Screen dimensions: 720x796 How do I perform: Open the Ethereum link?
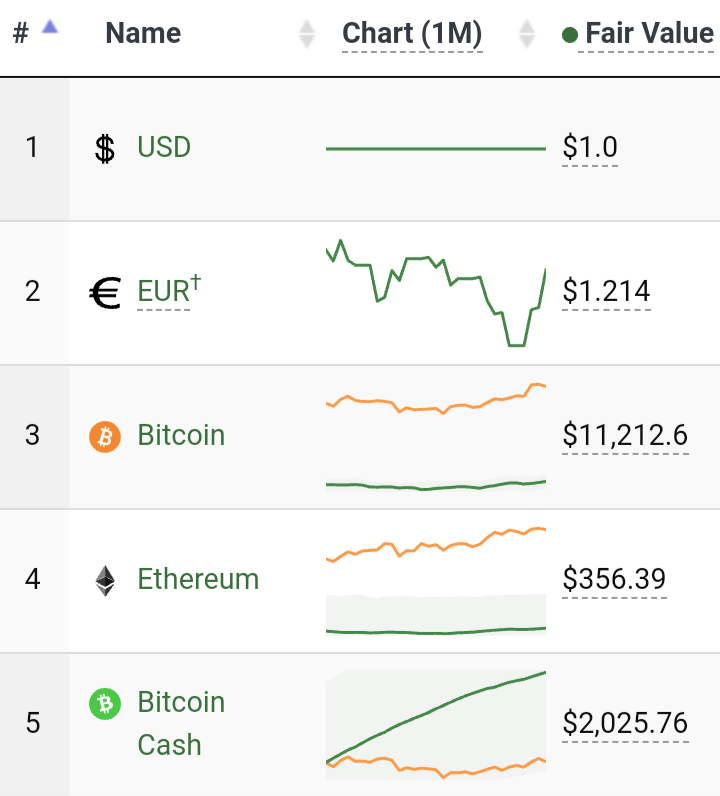click(199, 579)
